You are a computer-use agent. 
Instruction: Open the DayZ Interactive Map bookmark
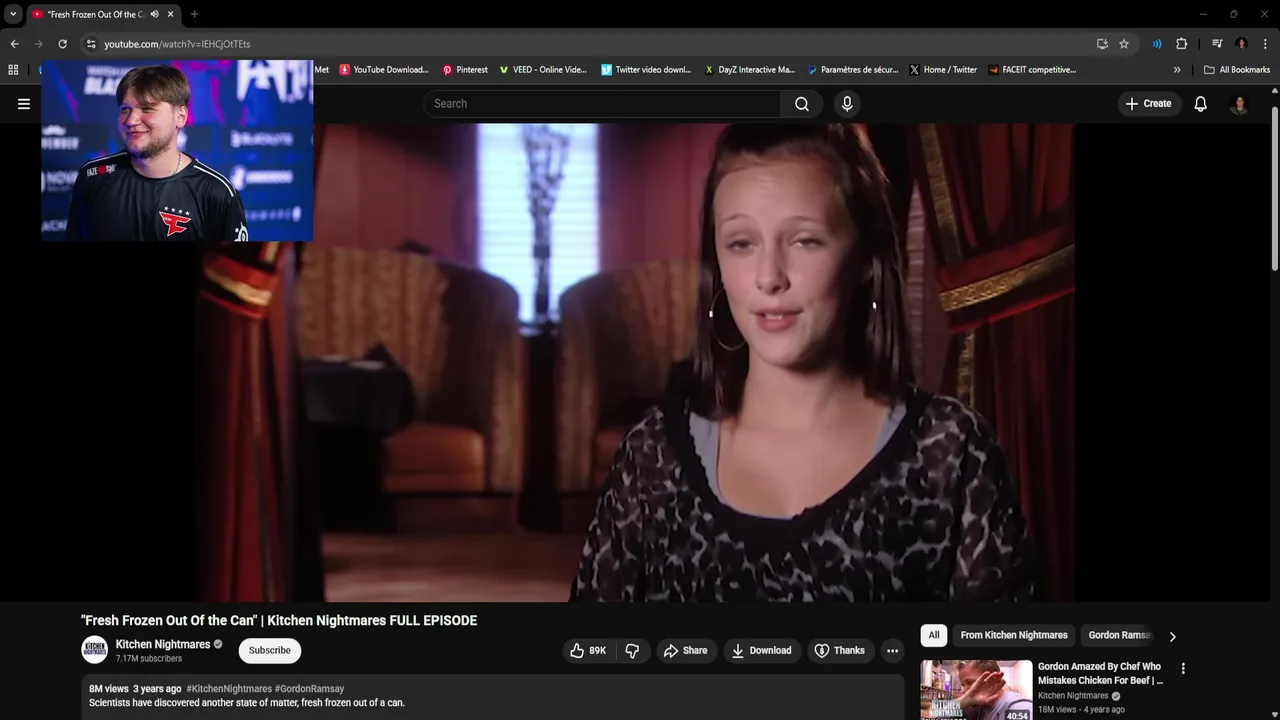750,70
